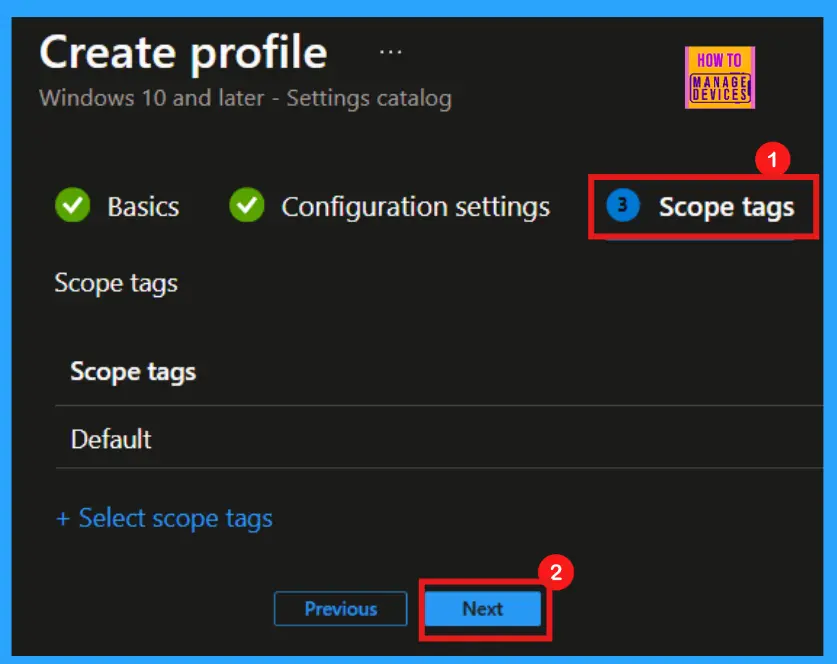837x664 pixels.
Task: Click the green checkmark icon for Basics
Action: click(73, 205)
